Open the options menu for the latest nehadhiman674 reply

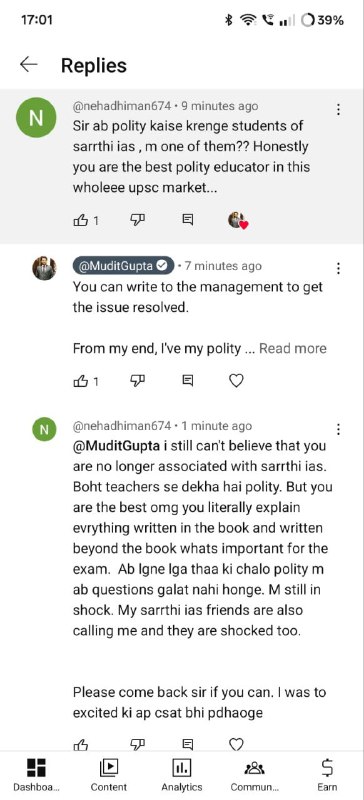click(x=337, y=430)
